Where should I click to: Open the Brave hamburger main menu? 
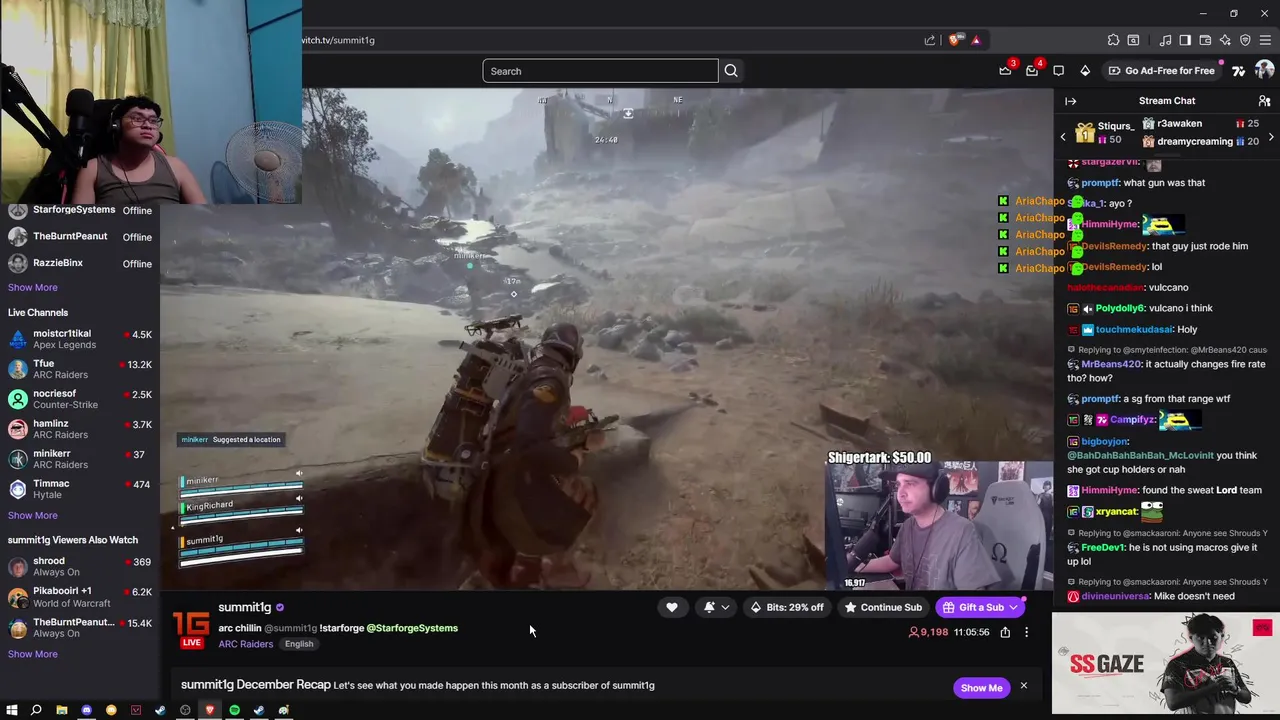(x=1265, y=40)
